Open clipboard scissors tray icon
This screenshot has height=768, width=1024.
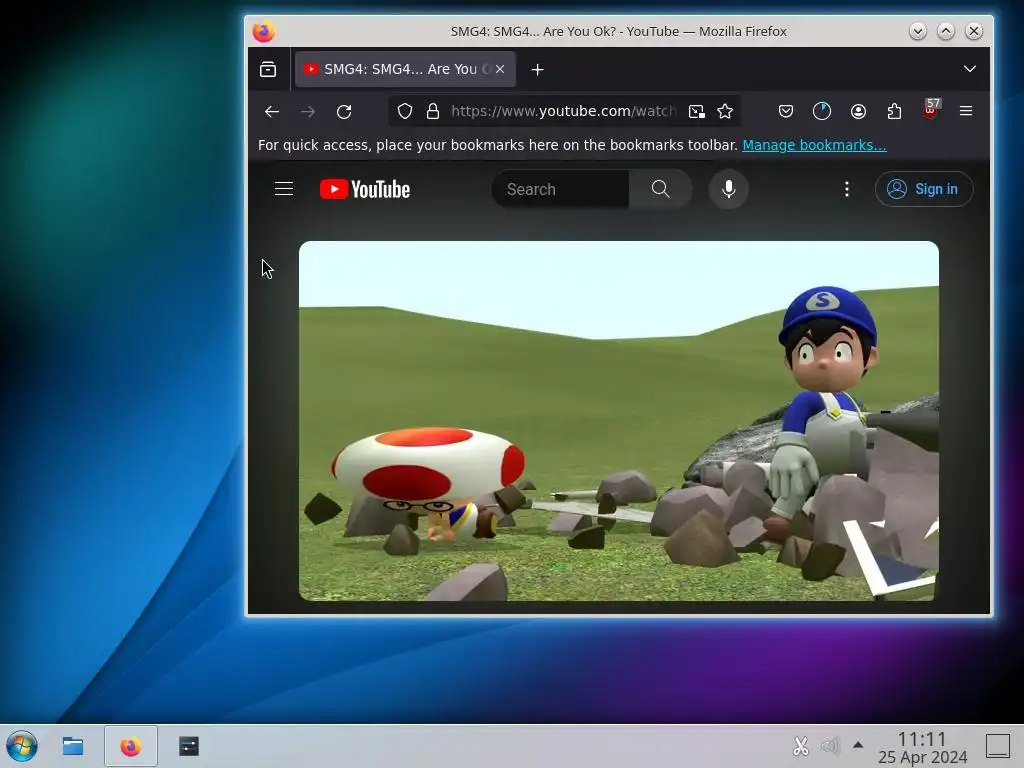pyautogui.click(x=801, y=746)
